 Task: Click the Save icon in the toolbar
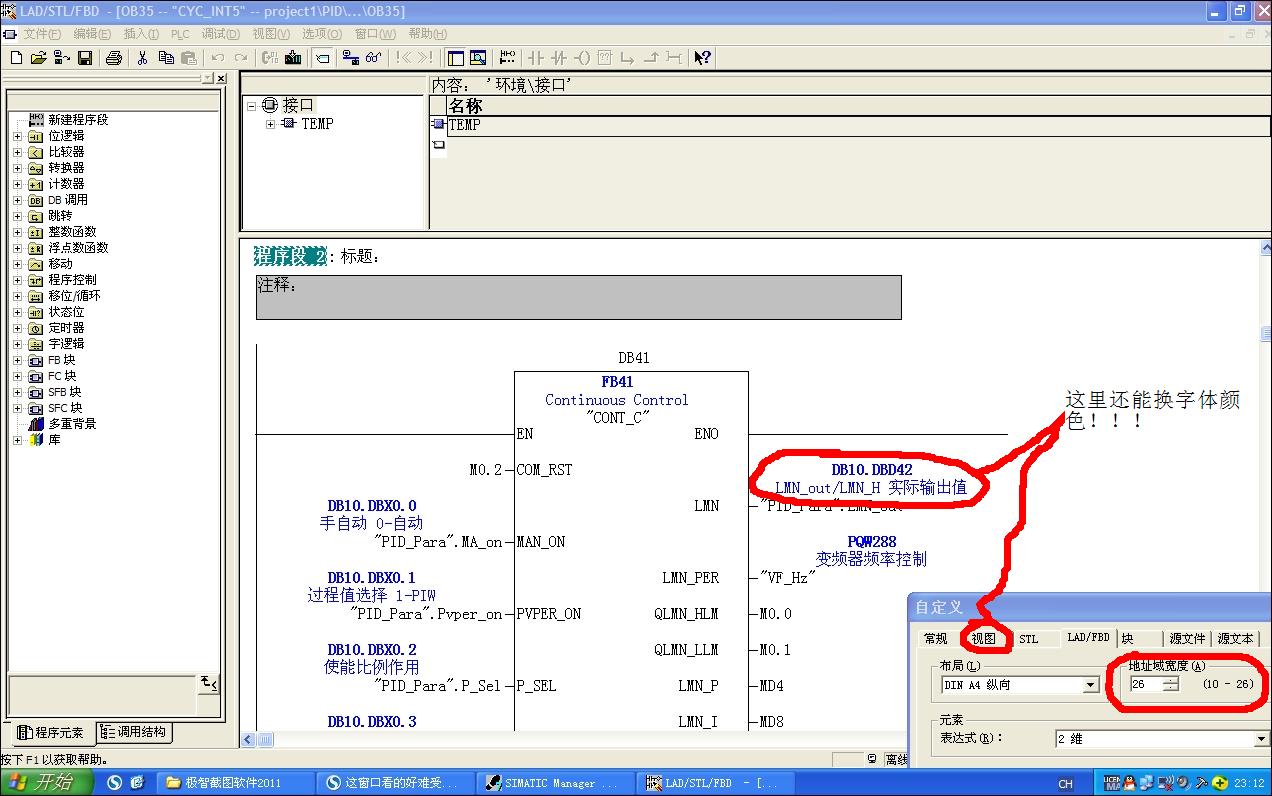click(x=85, y=58)
